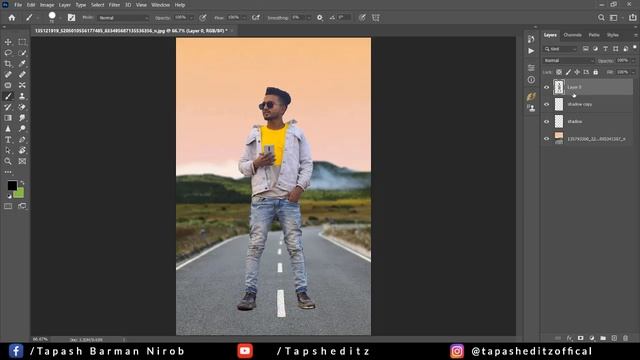This screenshot has height=360, width=640.
Task: Open the layer blend mode dropdown
Action: (569, 60)
